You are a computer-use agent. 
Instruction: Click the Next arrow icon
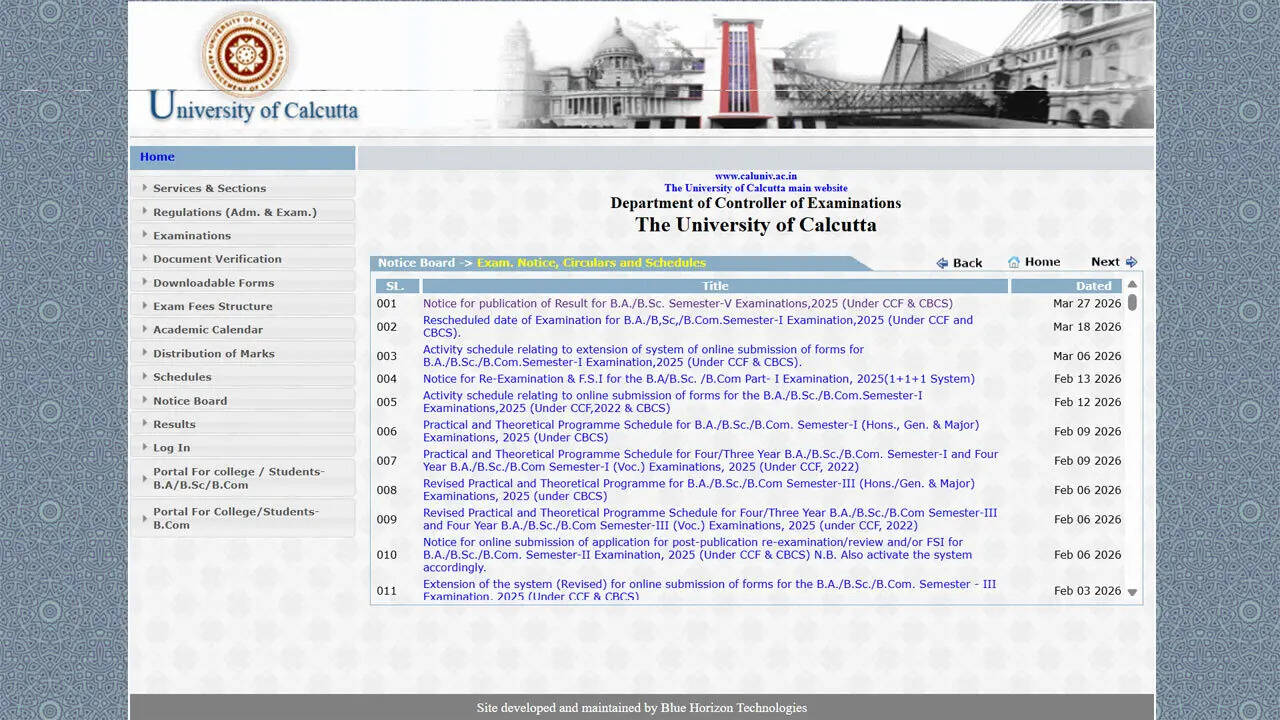1131,261
